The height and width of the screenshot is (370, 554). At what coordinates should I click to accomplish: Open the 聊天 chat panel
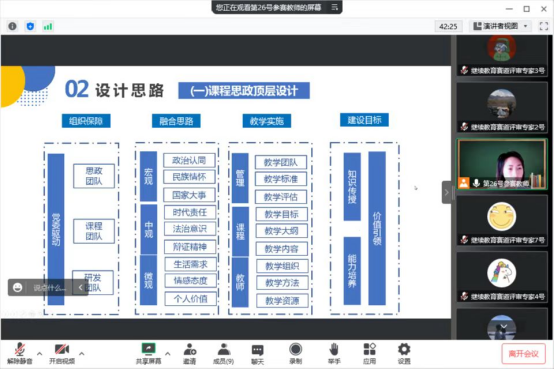257,353
